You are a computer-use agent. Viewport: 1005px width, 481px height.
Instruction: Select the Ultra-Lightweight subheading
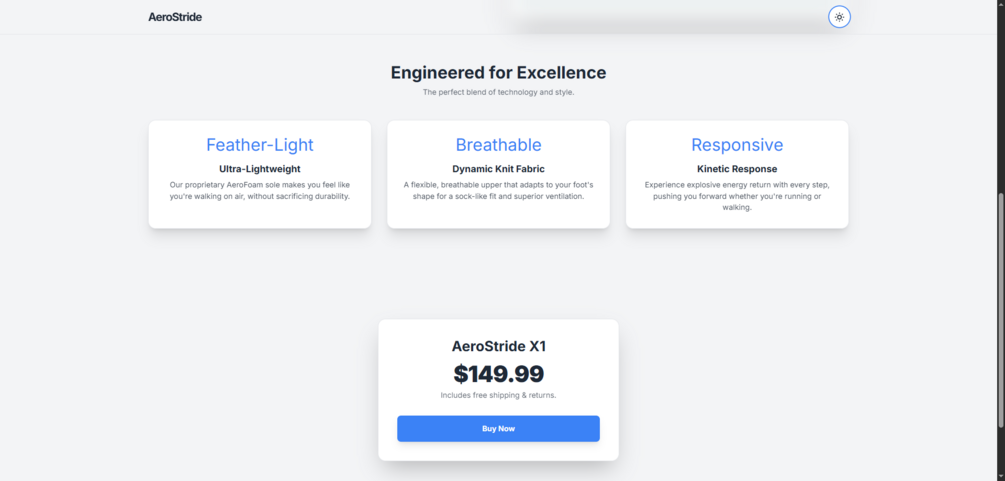tap(260, 169)
